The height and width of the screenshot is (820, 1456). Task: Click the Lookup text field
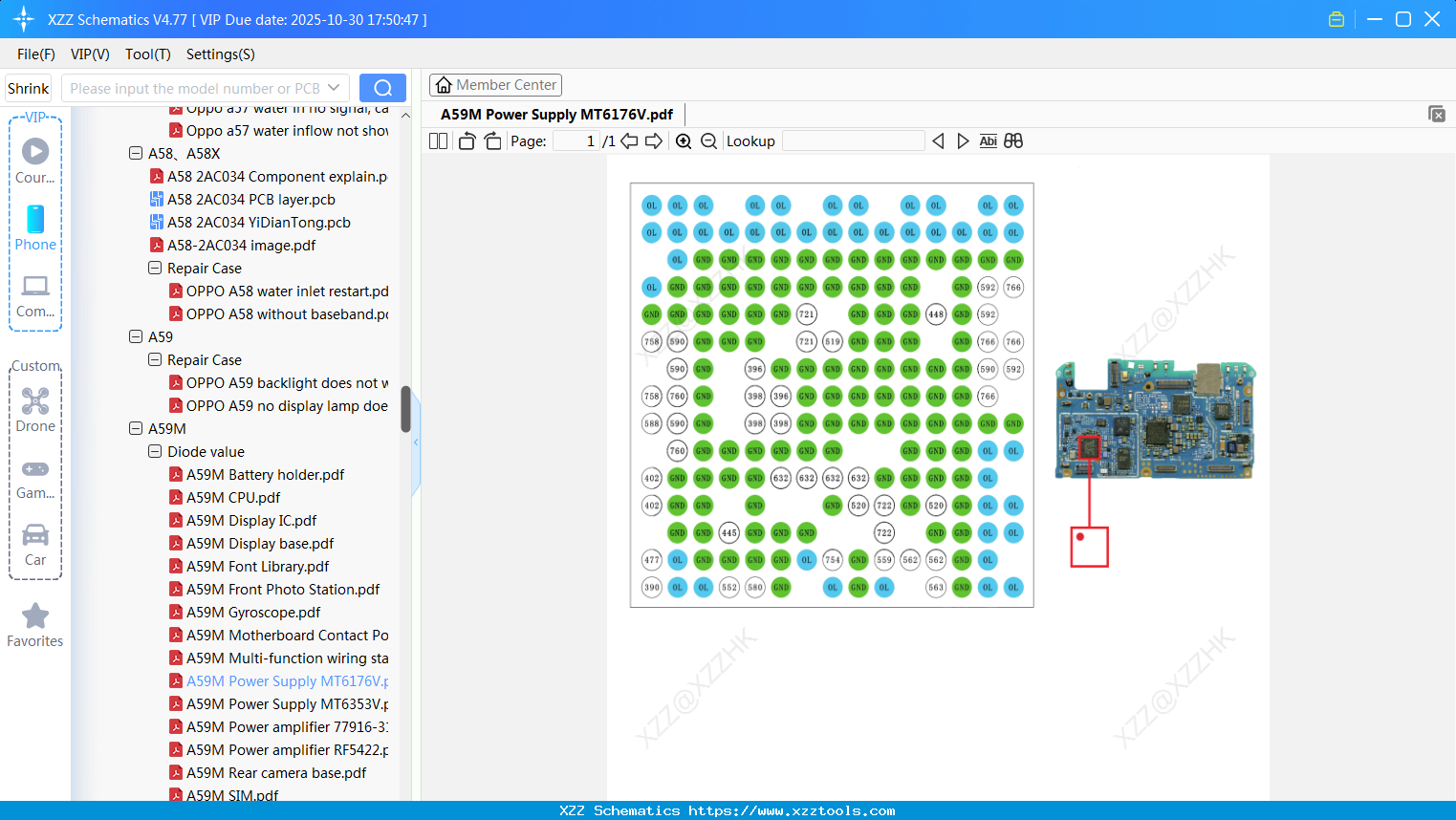point(853,141)
